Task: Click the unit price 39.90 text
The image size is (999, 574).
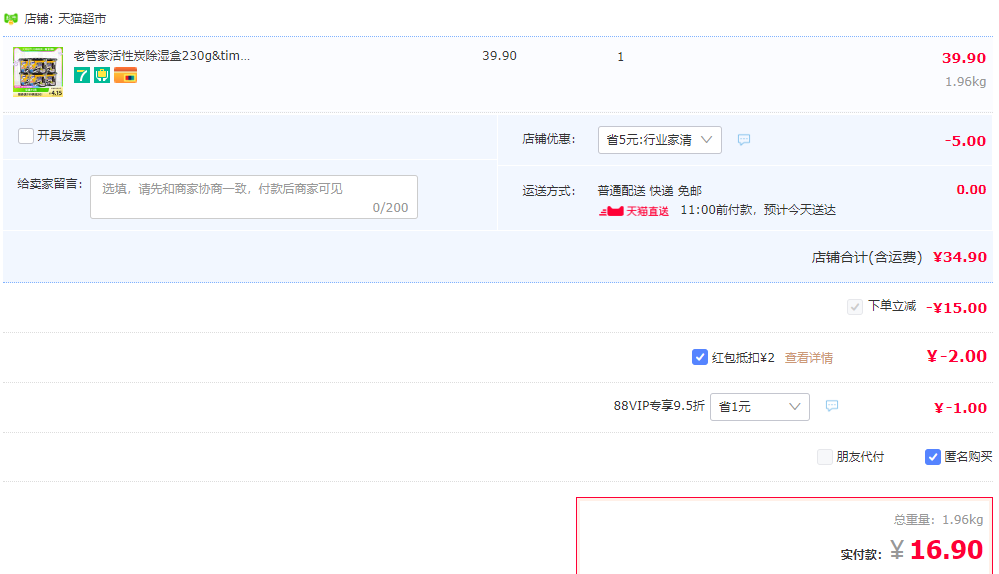Action: coord(500,56)
